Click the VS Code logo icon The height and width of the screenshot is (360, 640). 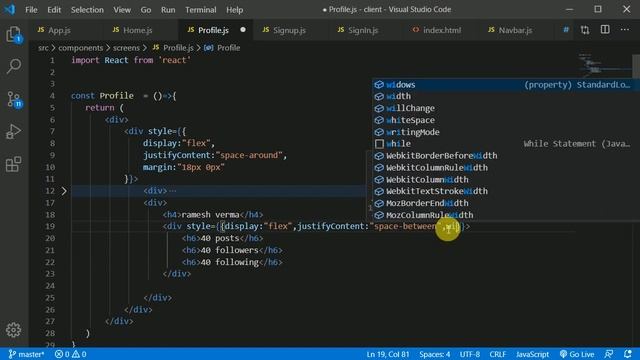(10, 9)
